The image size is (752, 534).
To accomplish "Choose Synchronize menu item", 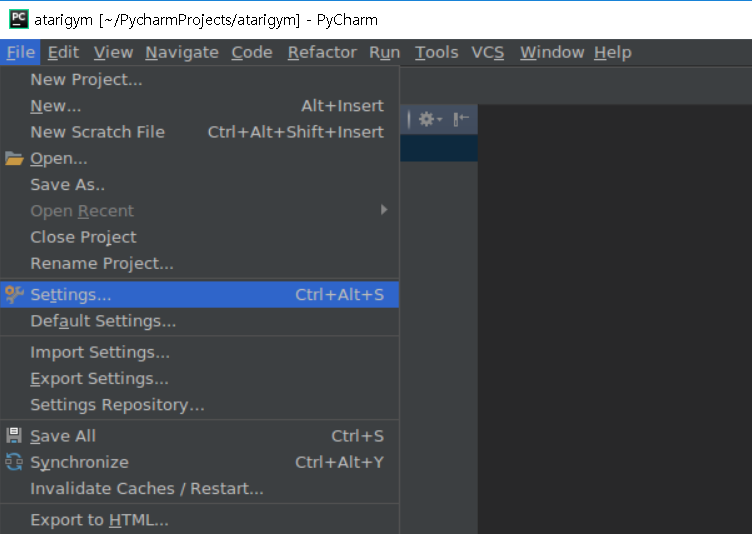I will pos(200,462).
